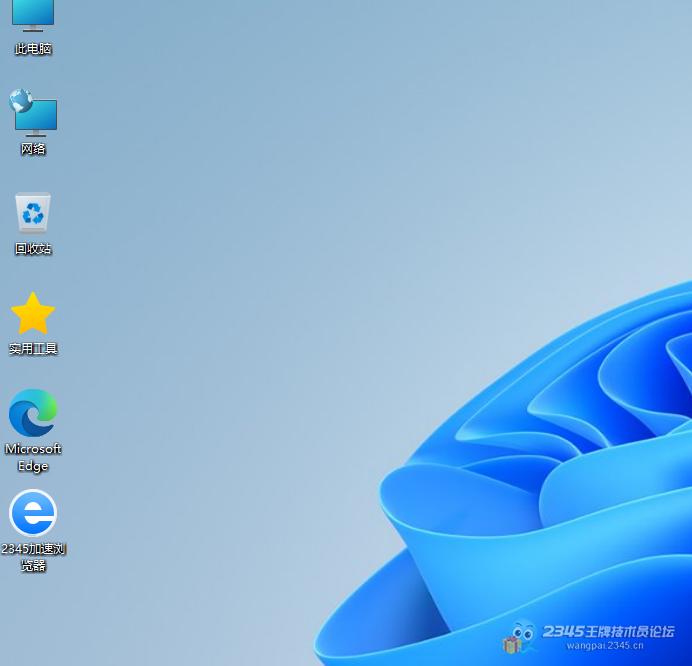The width and height of the screenshot is (692, 666).
Task: Click the 2345加速浏览器 label text
Action: click(33, 557)
